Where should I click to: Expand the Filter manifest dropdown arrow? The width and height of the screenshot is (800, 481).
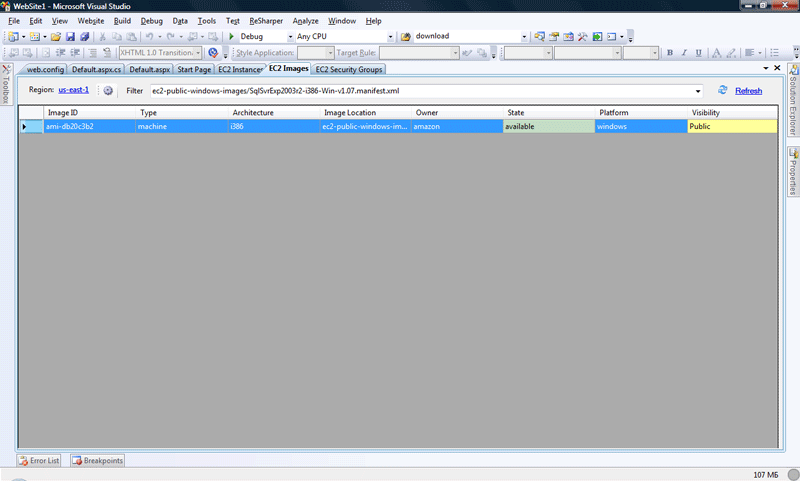point(698,91)
